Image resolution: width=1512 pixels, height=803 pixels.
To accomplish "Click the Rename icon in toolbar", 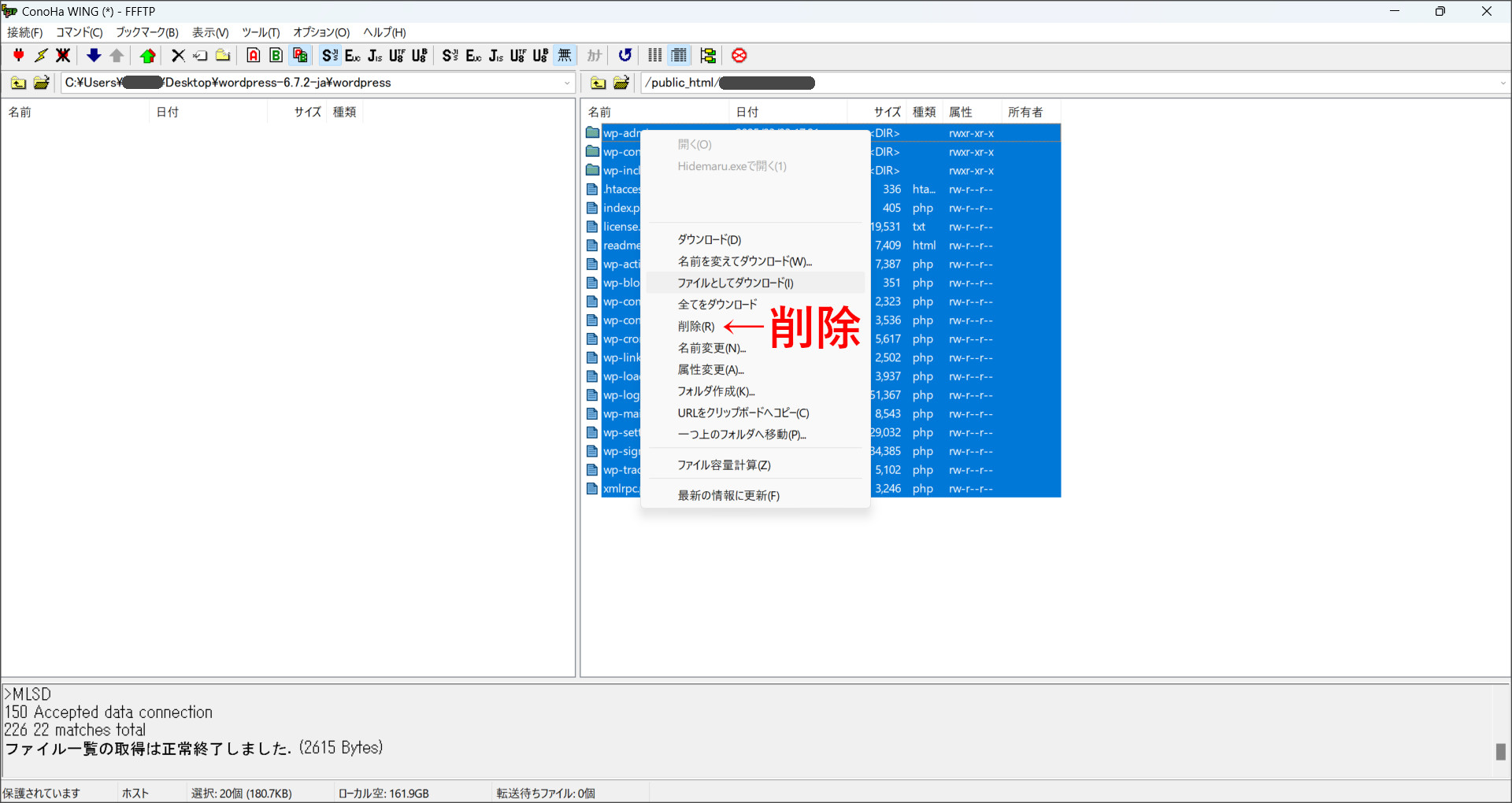I will click(200, 55).
